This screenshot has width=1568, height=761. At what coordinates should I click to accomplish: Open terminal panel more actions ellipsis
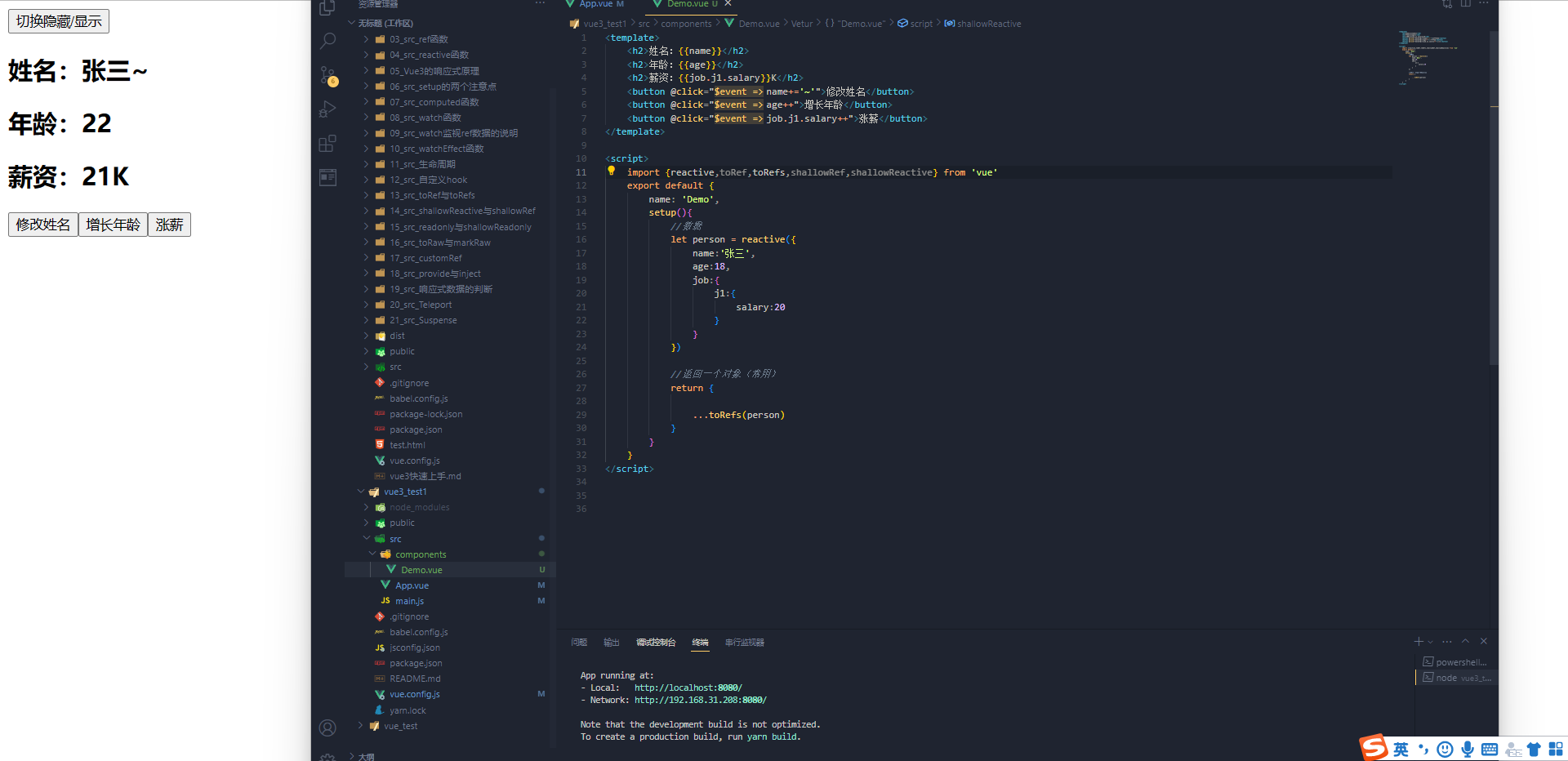click(1447, 642)
